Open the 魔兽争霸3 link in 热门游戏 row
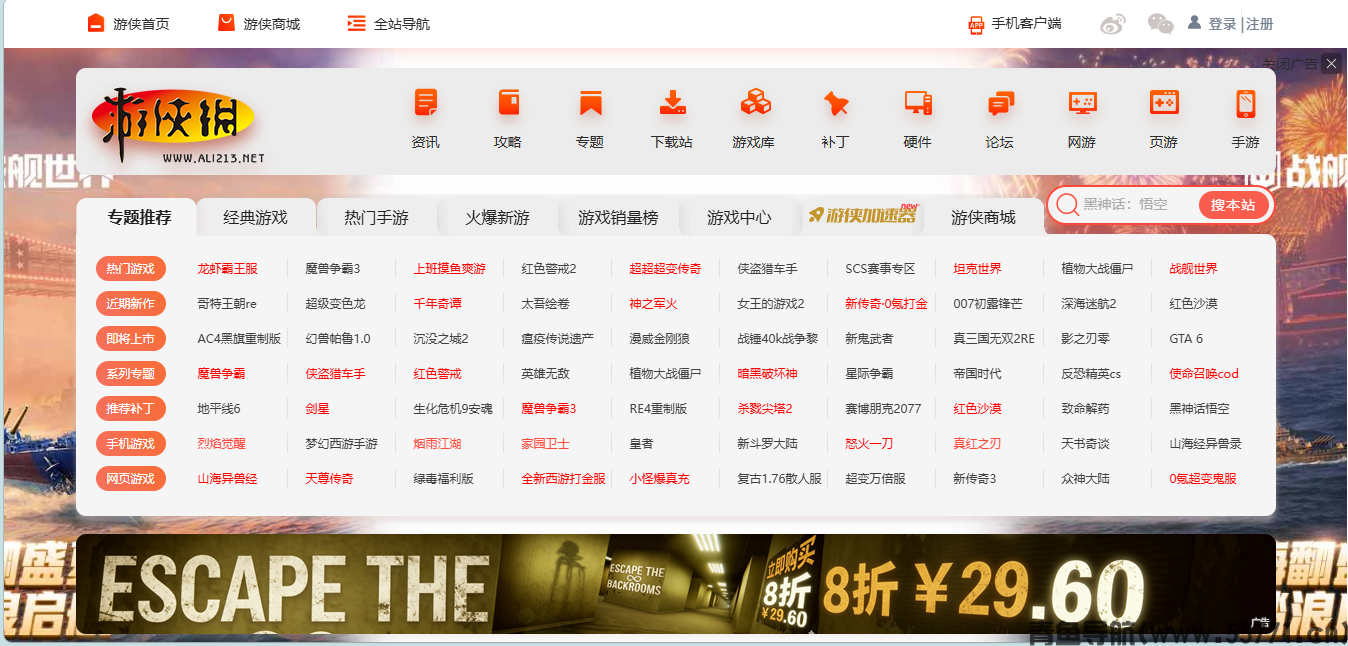This screenshot has width=1348, height=646. click(333, 269)
